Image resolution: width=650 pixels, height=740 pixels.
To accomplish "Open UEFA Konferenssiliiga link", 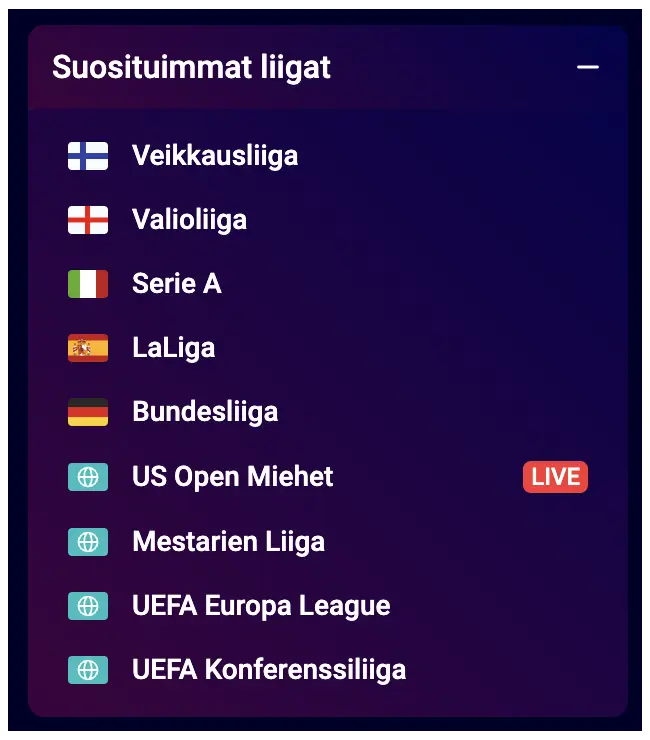I will [269, 669].
